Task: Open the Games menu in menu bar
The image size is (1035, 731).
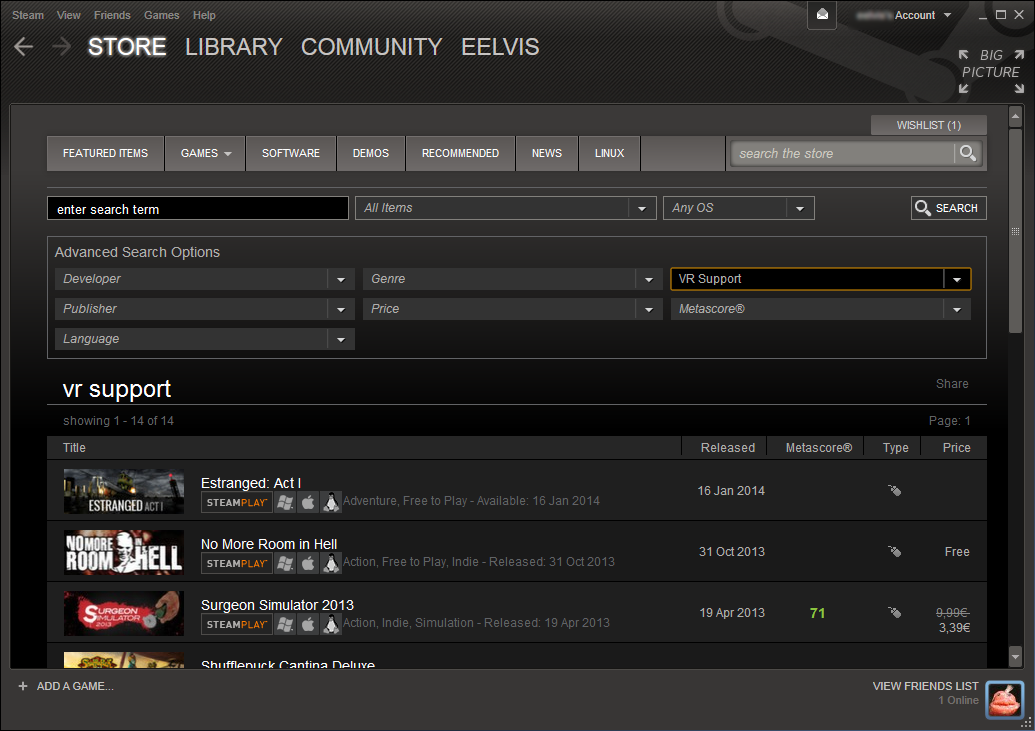Action: pos(162,15)
